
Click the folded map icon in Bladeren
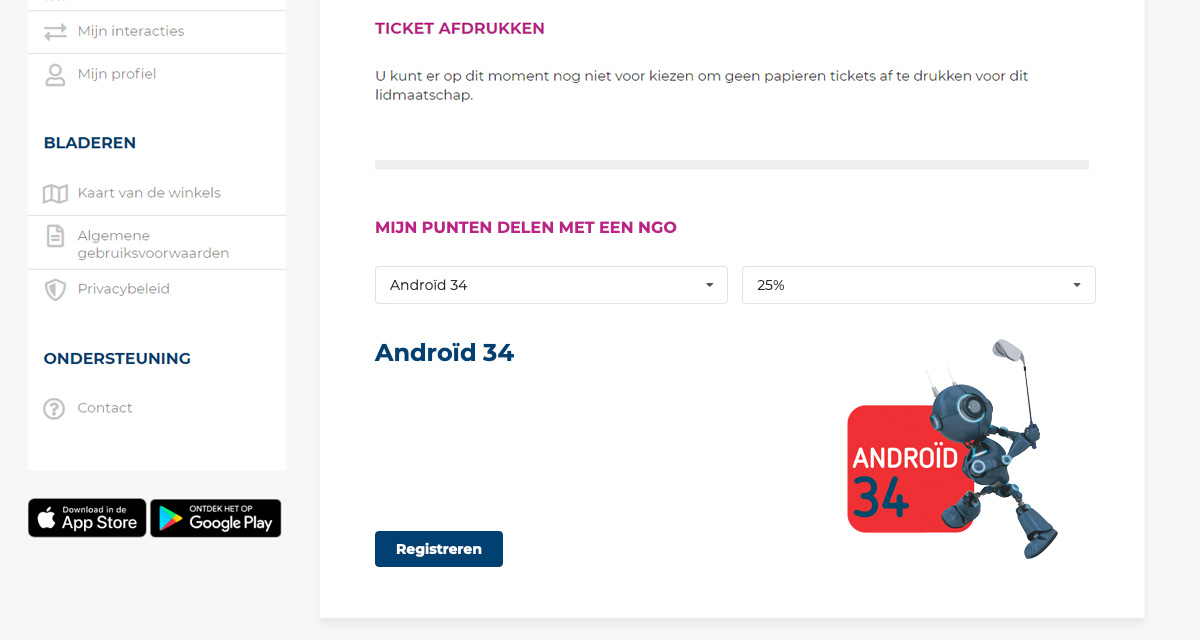click(55, 194)
